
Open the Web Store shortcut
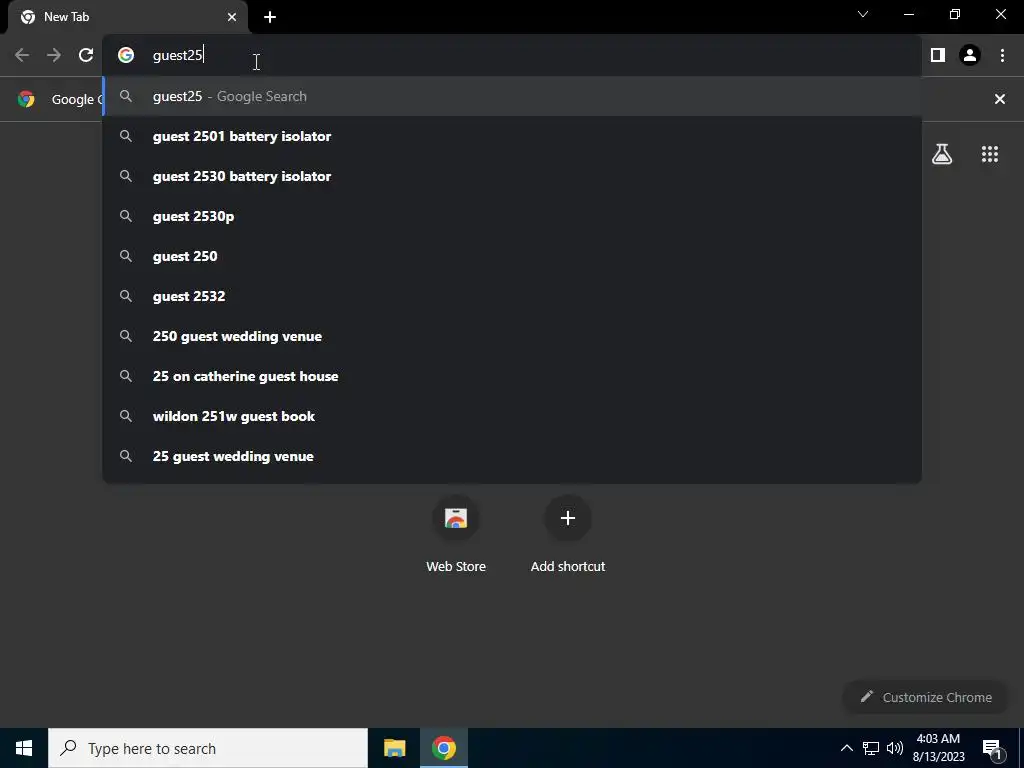click(456, 536)
